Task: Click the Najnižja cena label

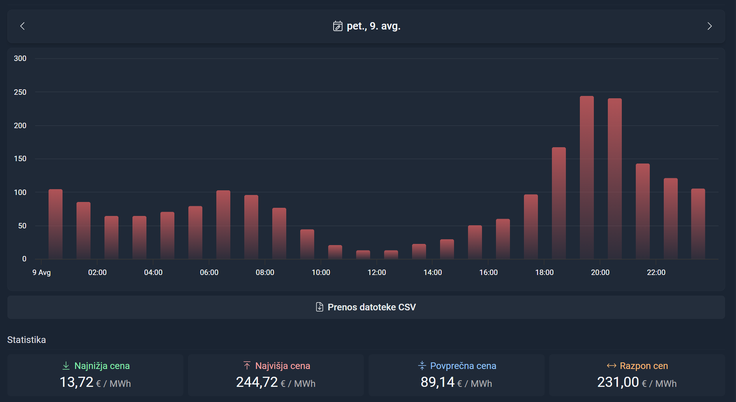Action: 102,365
